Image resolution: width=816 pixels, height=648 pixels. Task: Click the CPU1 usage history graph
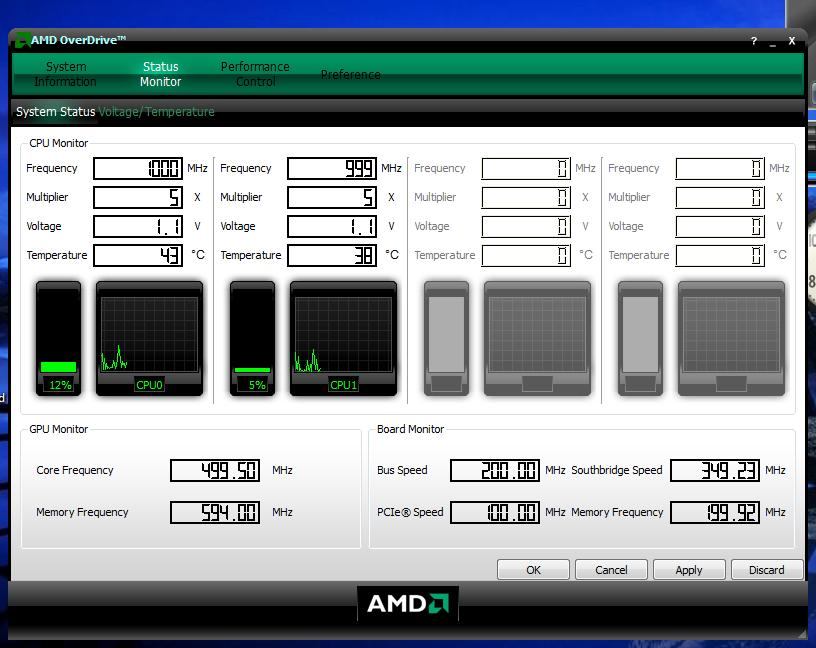coord(343,334)
